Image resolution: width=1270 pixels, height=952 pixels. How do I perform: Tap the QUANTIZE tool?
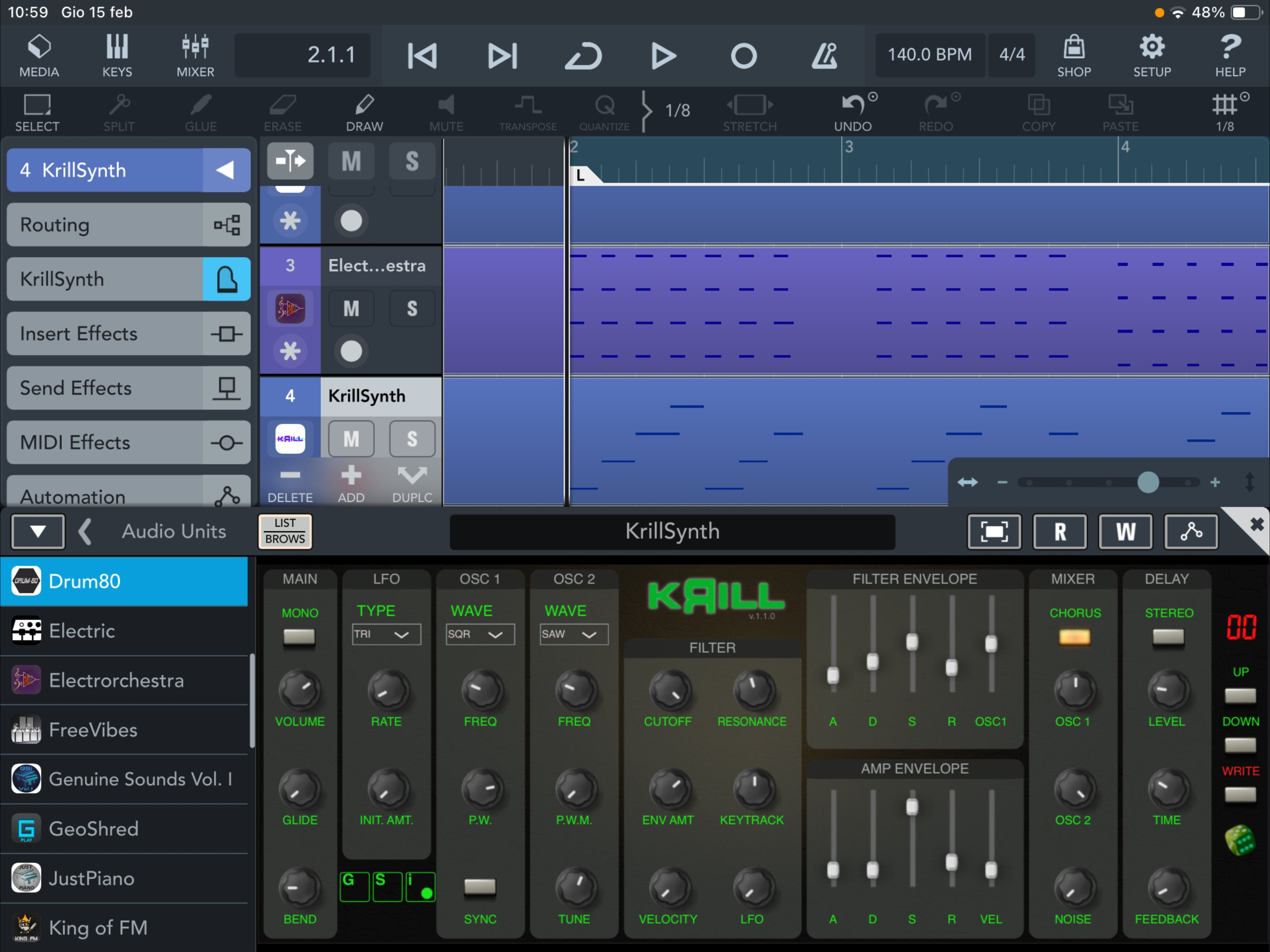pos(605,112)
